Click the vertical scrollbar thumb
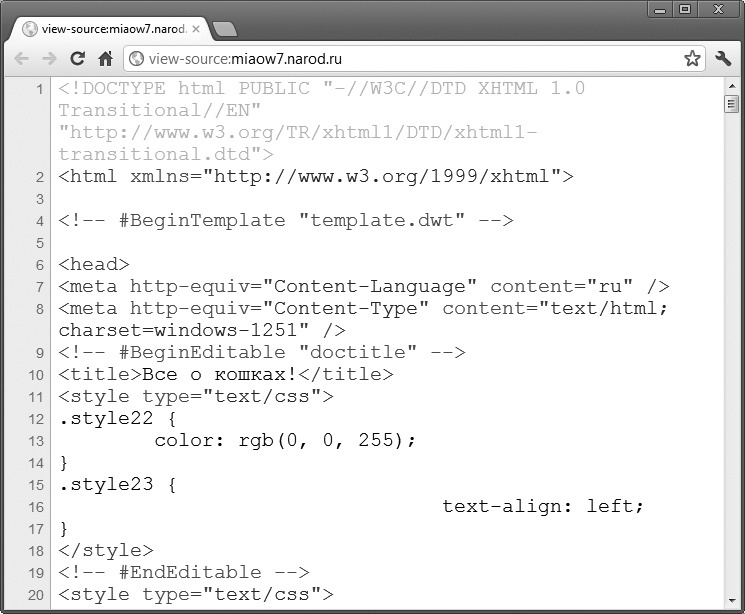Viewport: 745px width, 614px height. [x=732, y=104]
